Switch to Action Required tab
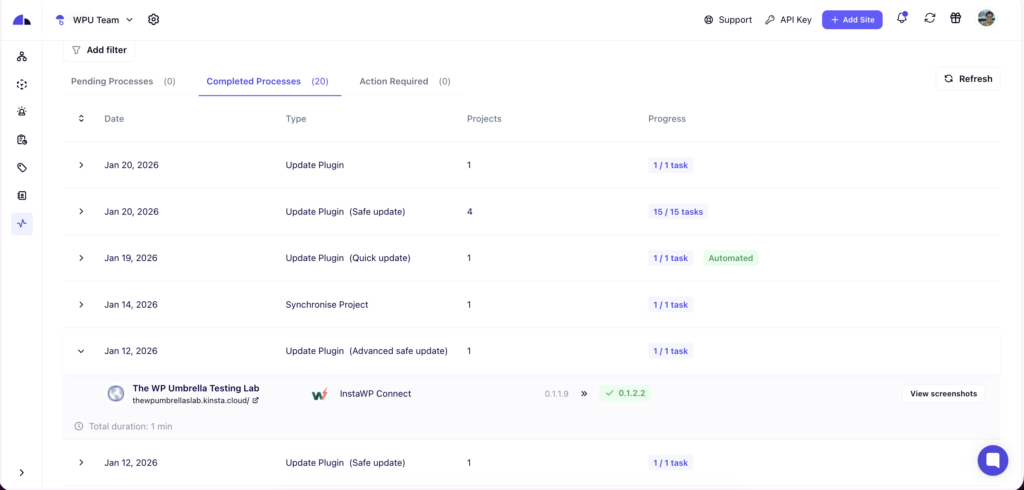This screenshot has height=490, width=1024. (404, 82)
